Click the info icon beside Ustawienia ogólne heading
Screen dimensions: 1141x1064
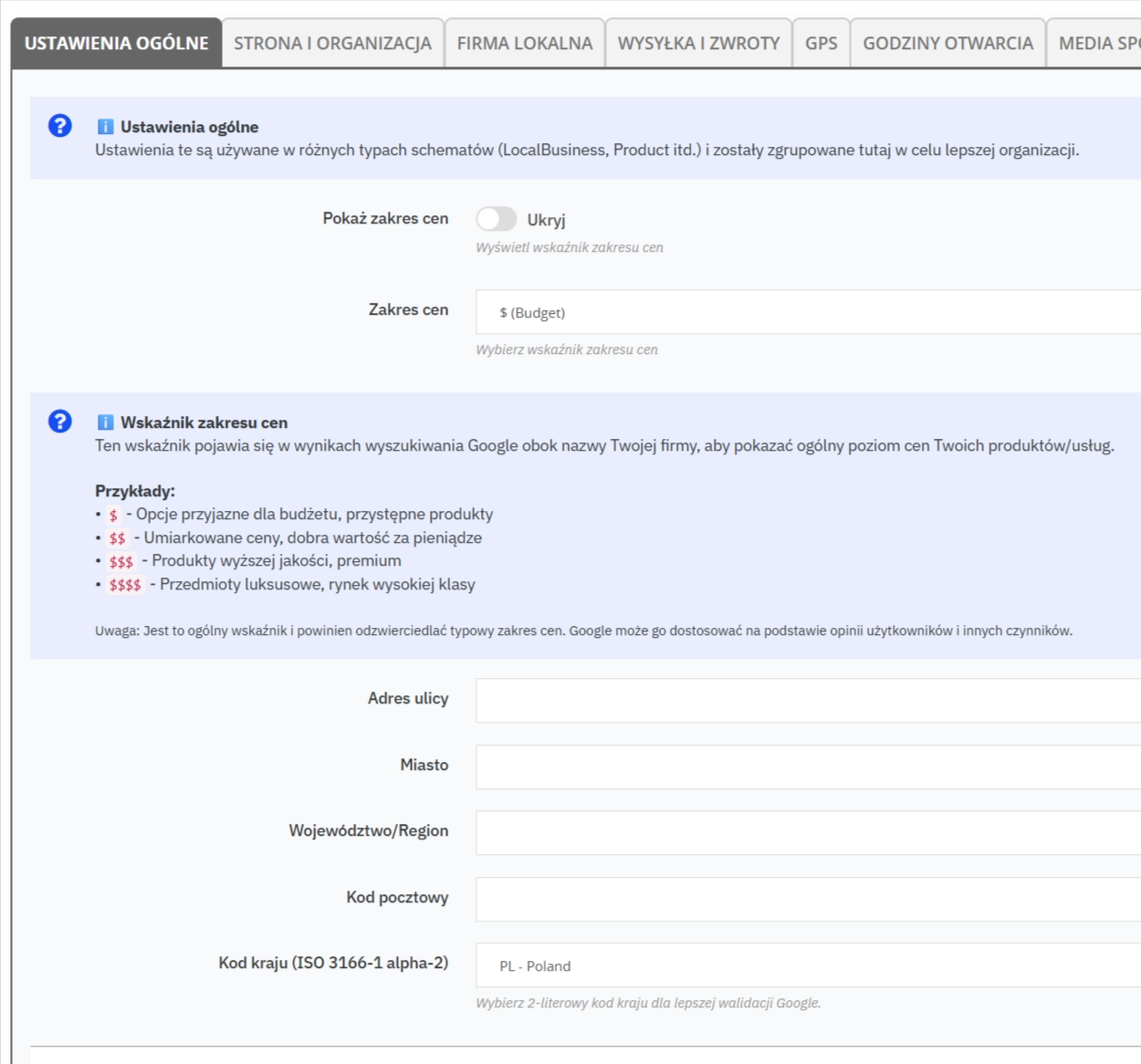coord(105,127)
